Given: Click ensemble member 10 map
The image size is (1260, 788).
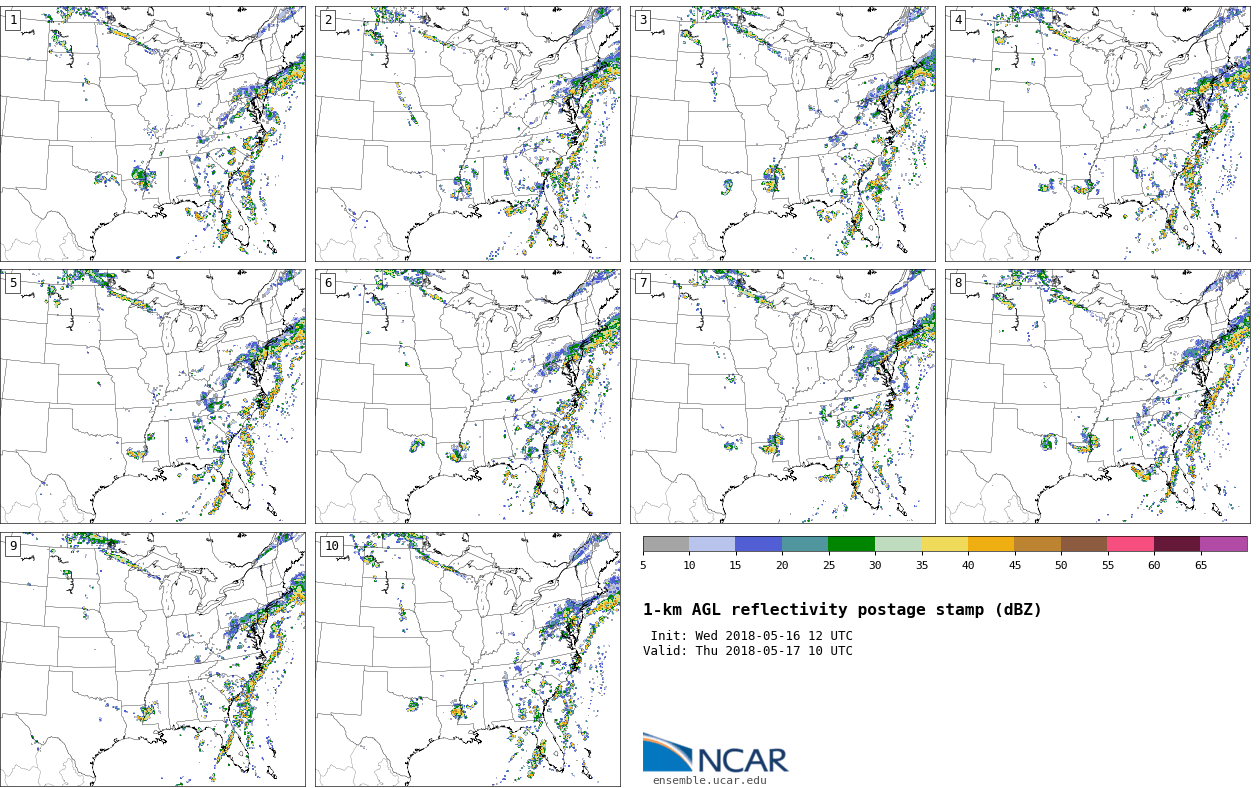Looking at the screenshot, I should [467, 659].
